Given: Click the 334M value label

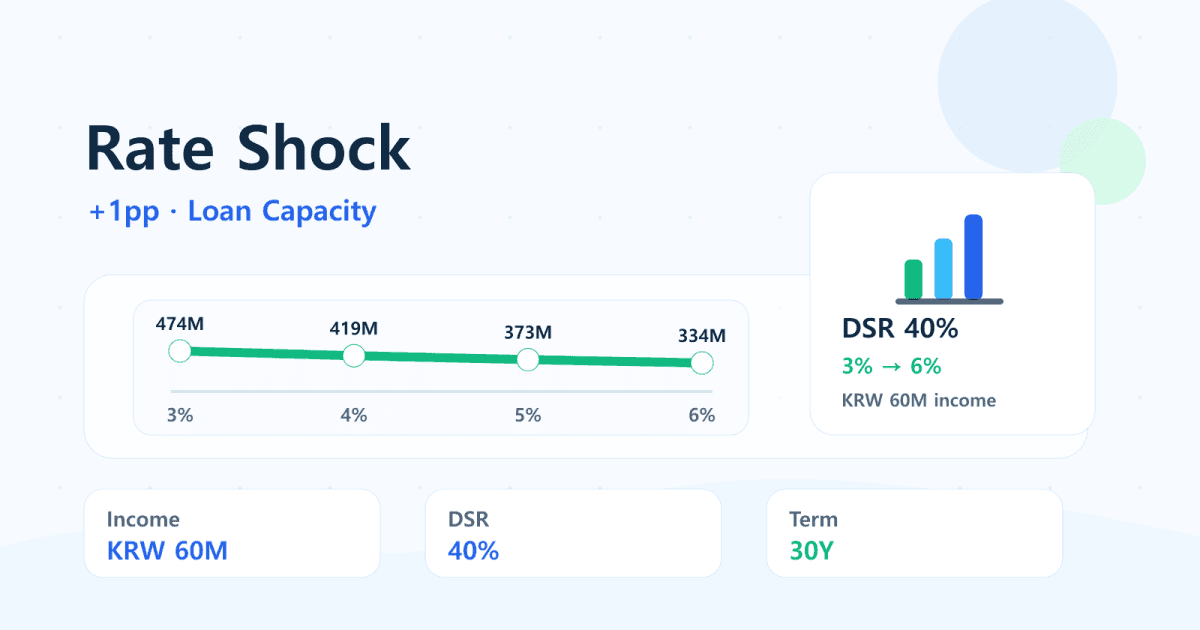Looking at the screenshot, I should (x=702, y=335).
